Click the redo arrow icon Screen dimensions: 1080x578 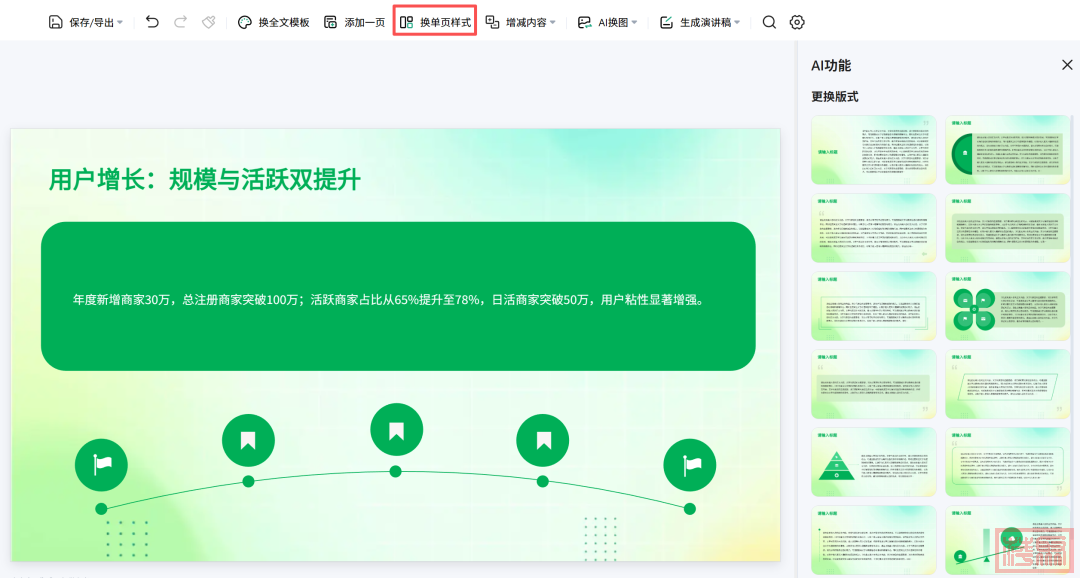point(180,22)
